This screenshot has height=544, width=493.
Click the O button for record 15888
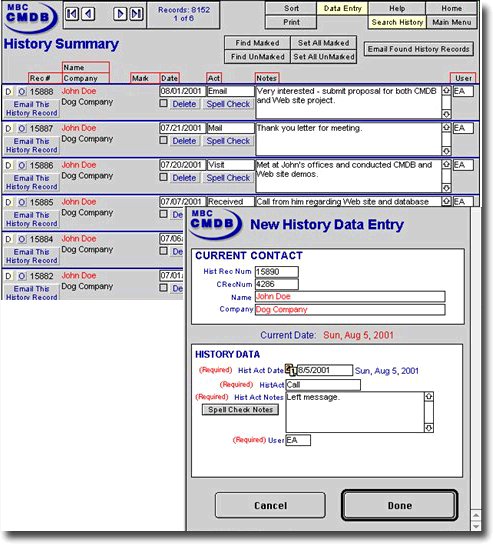22,92
